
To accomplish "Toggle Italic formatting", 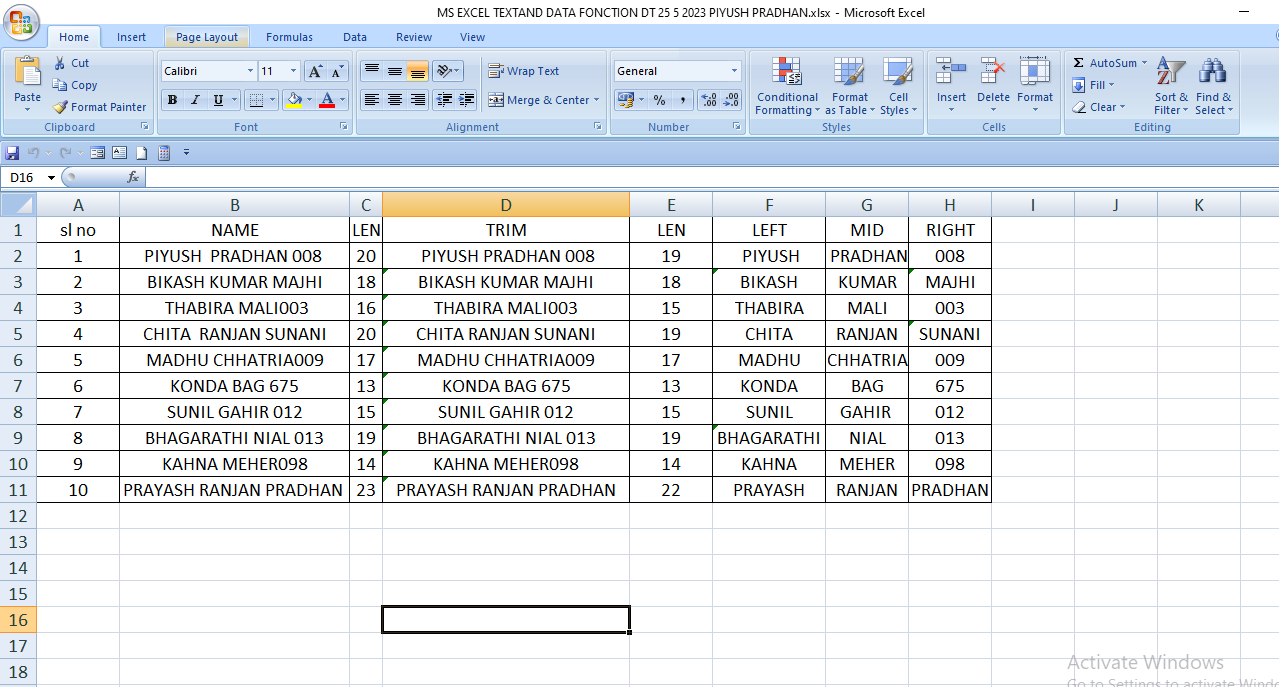I will pos(194,100).
